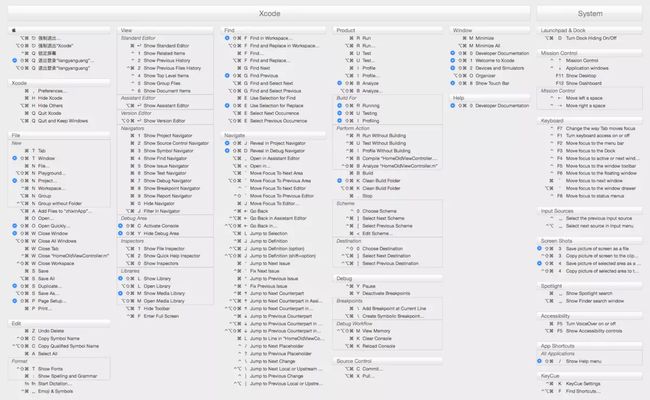This screenshot has width=650, height=400.
Task: Click the Debug menu section header
Action: click(x=388, y=279)
